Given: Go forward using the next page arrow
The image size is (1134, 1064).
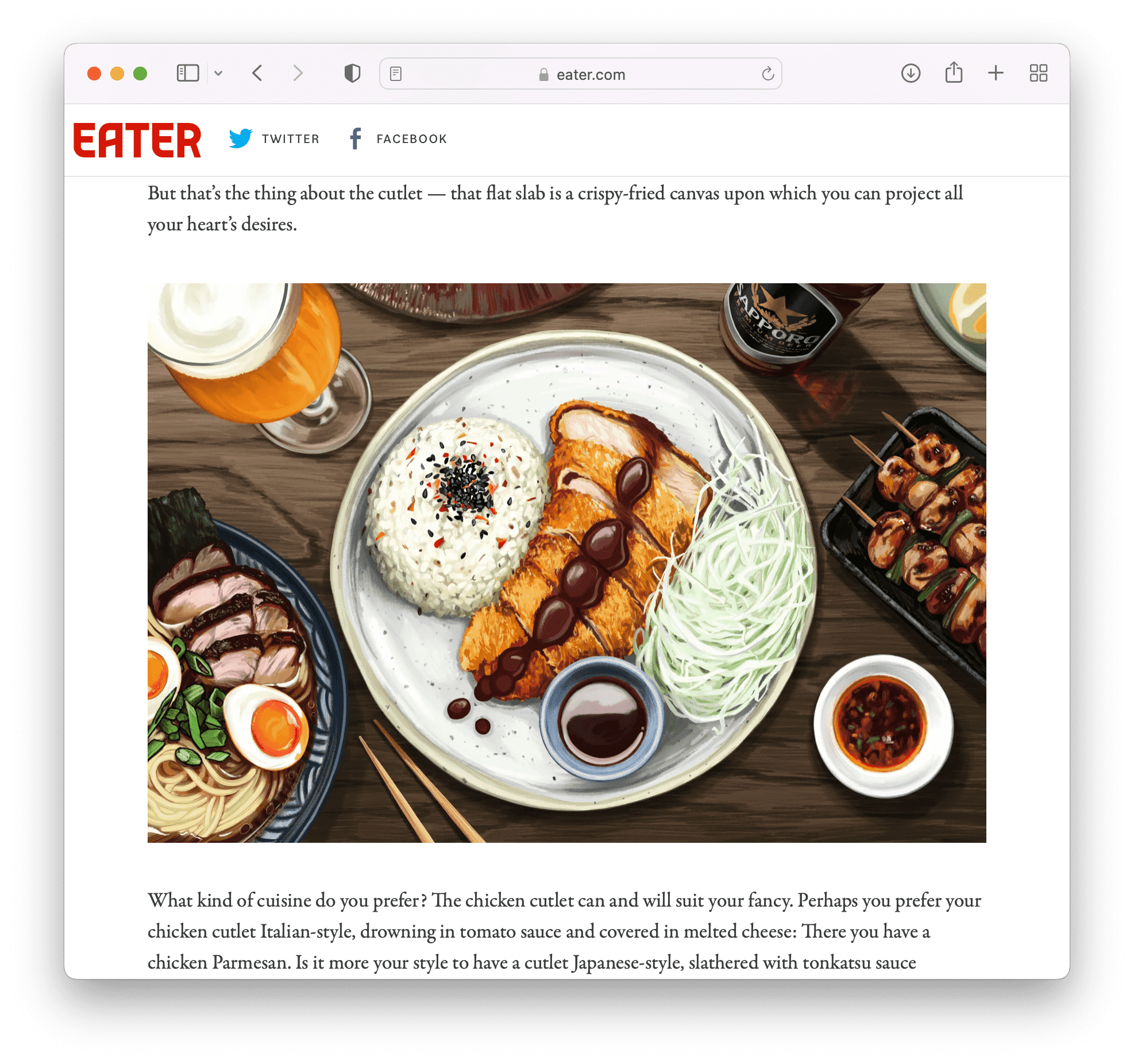Looking at the screenshot, I should (297, 73).
